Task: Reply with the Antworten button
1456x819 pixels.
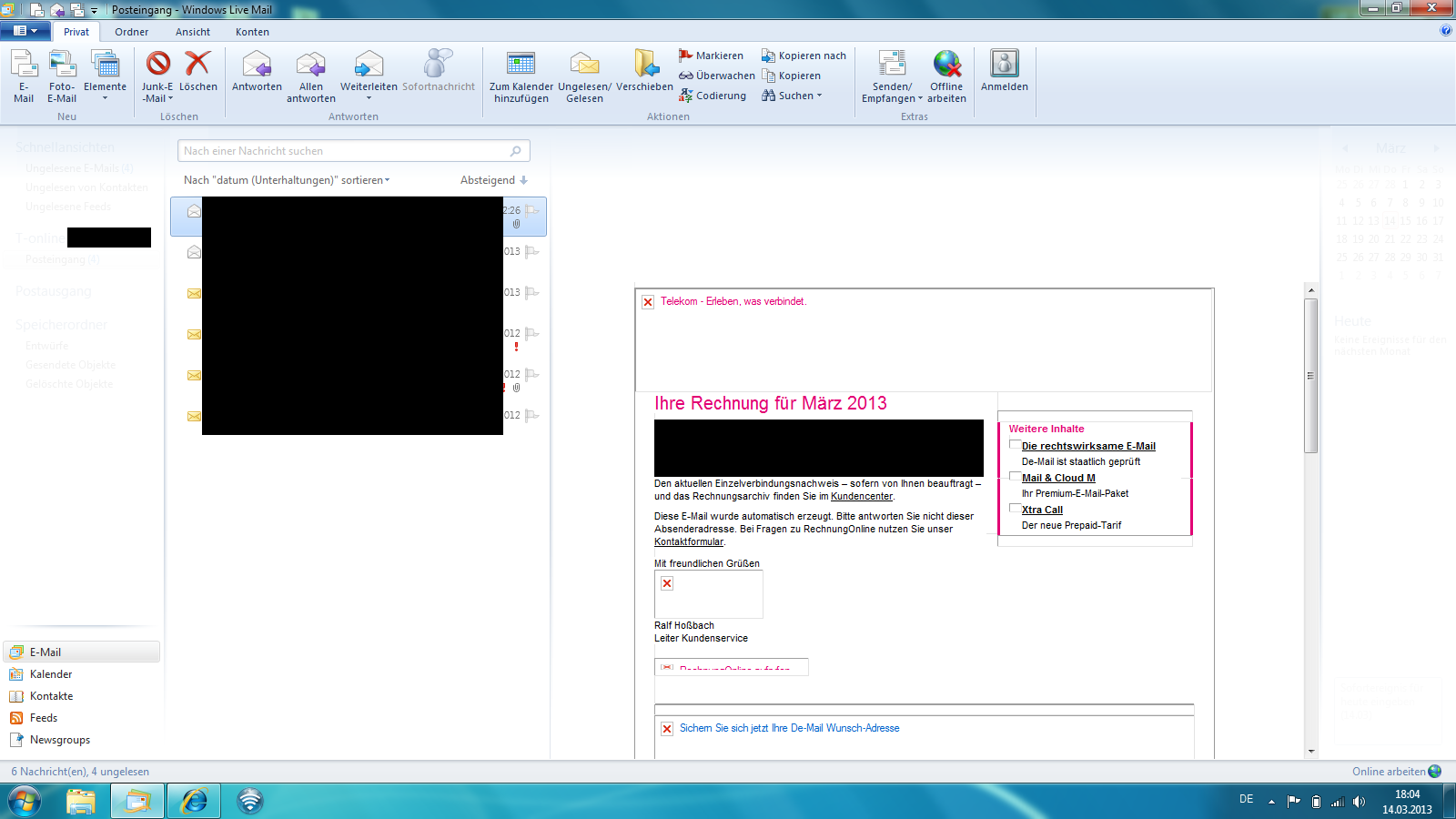Action: (257, 71)
